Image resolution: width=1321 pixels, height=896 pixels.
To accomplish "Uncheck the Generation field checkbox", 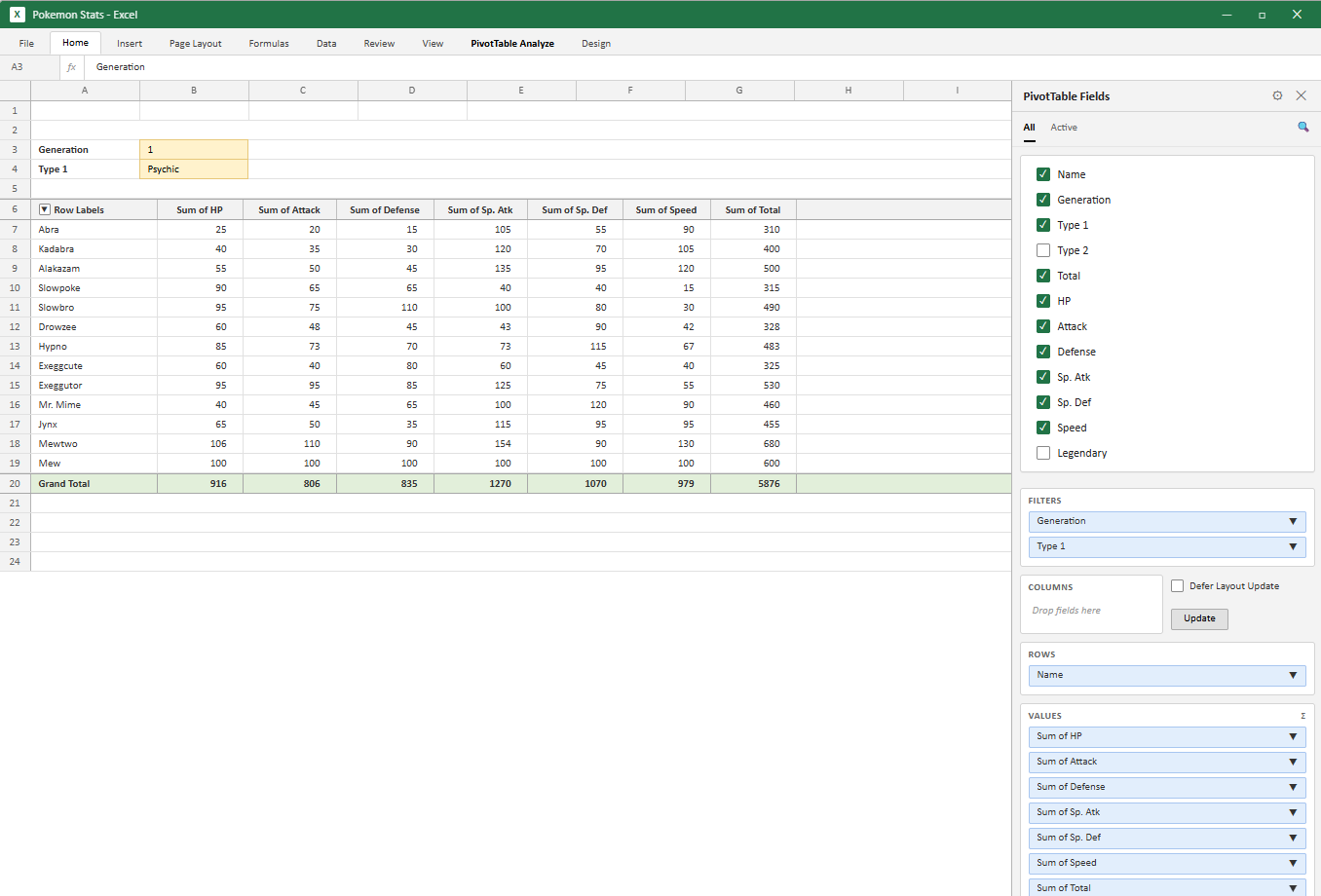I will click(x=1043, y=200).
